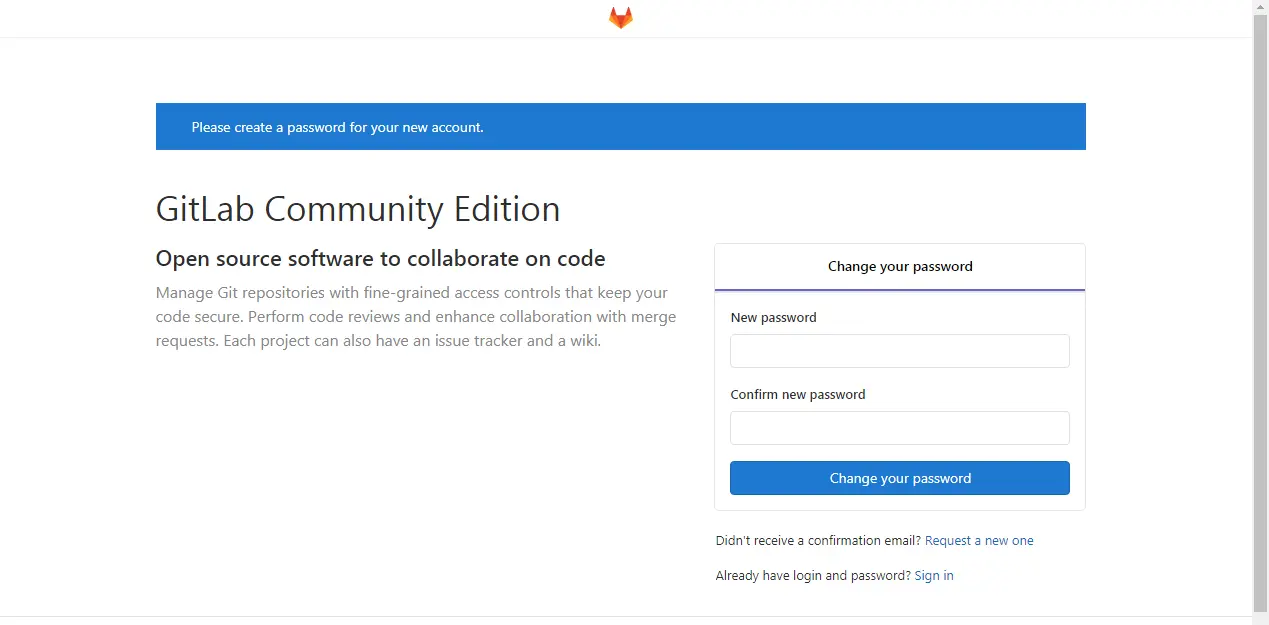The height and width of the screenshot is (625, 1269).
Task: Open the Change your password tab
Action: pos(899,266)
